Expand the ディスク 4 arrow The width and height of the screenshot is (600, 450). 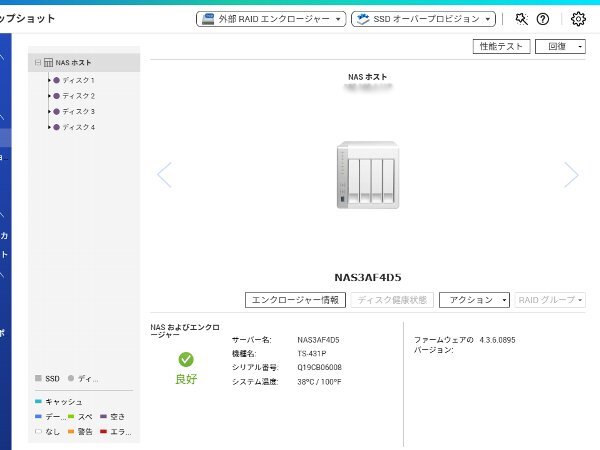coord(49,127)
